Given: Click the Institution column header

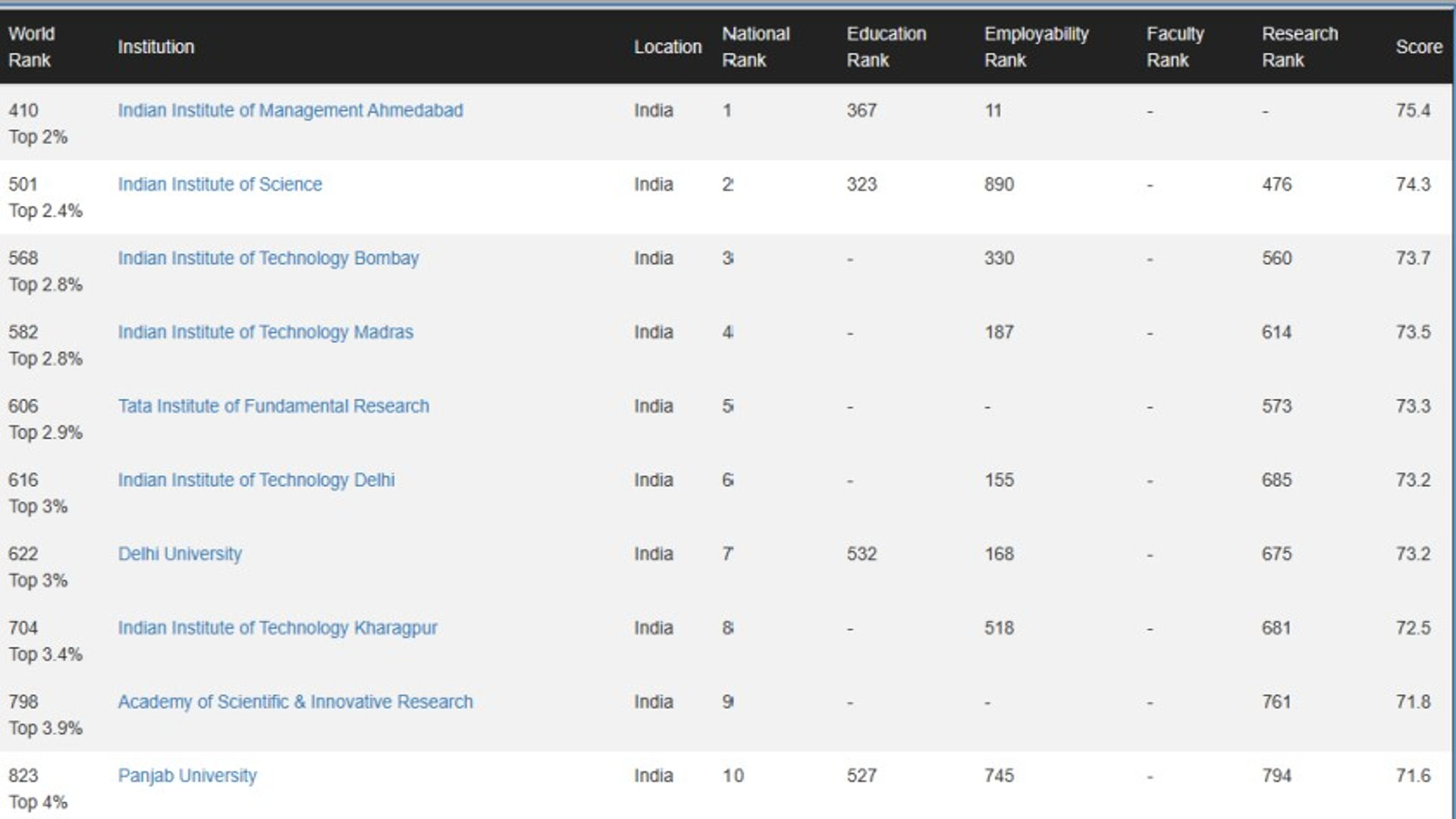Looking at the screenshot, I should click(155, 47).
